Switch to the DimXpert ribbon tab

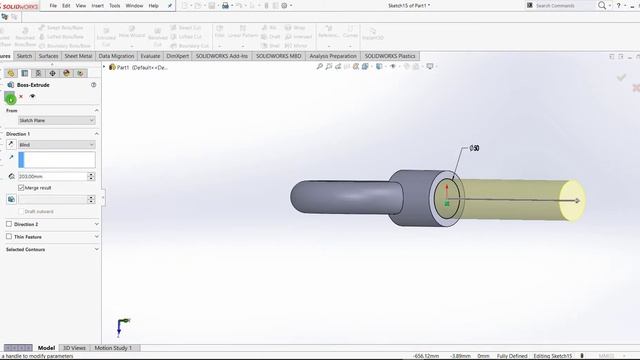pyautogui.click(x=178, y=56)
